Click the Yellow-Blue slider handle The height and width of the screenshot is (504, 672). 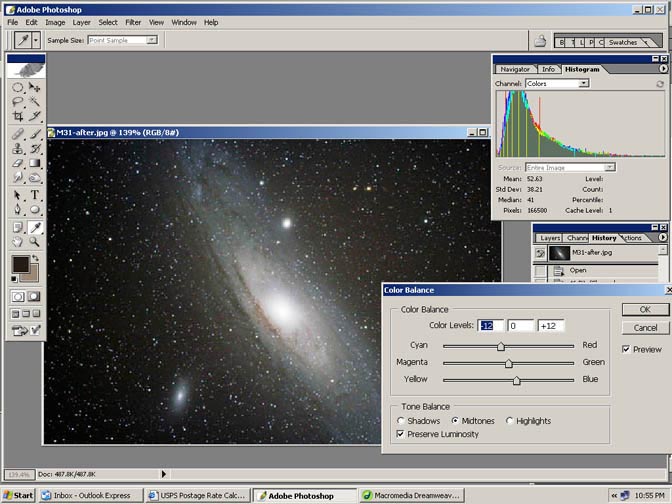click(516, 380)
